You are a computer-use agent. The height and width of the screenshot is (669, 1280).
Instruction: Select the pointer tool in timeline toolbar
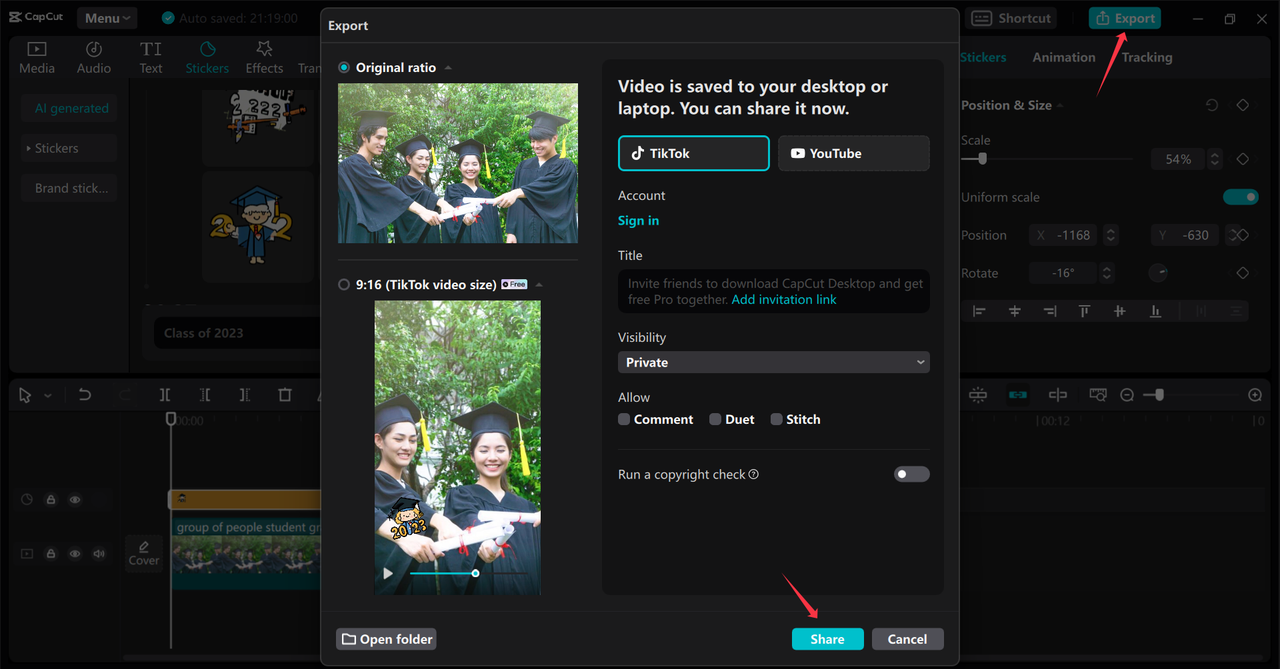point(25,395)
